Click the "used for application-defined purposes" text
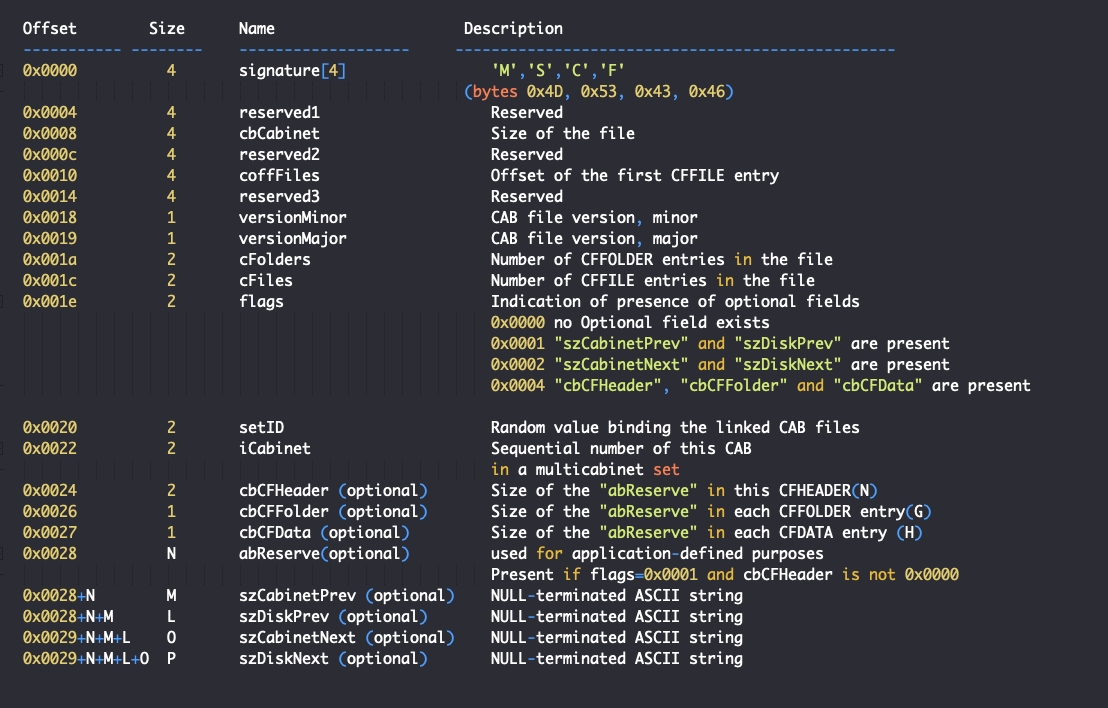This screenshot has height=708, width=1108. pyautogui.click(x=657, y=553)
